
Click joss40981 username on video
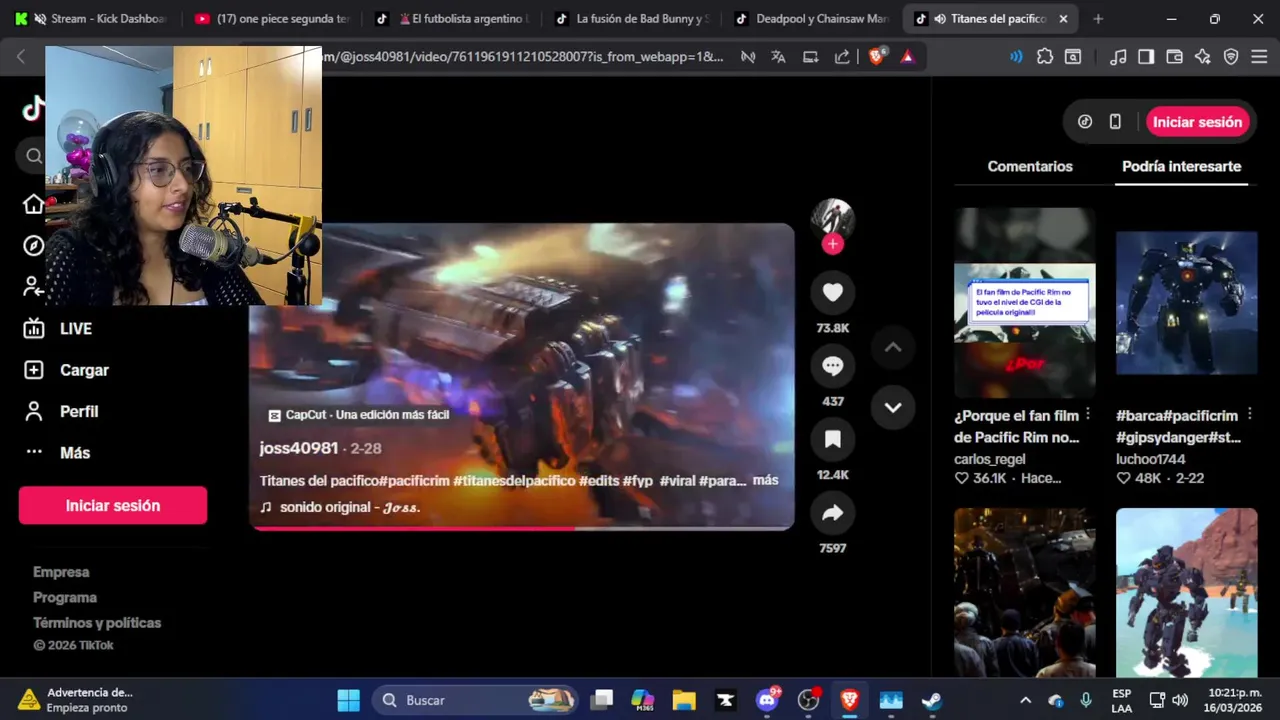click(x=299, y=448)
